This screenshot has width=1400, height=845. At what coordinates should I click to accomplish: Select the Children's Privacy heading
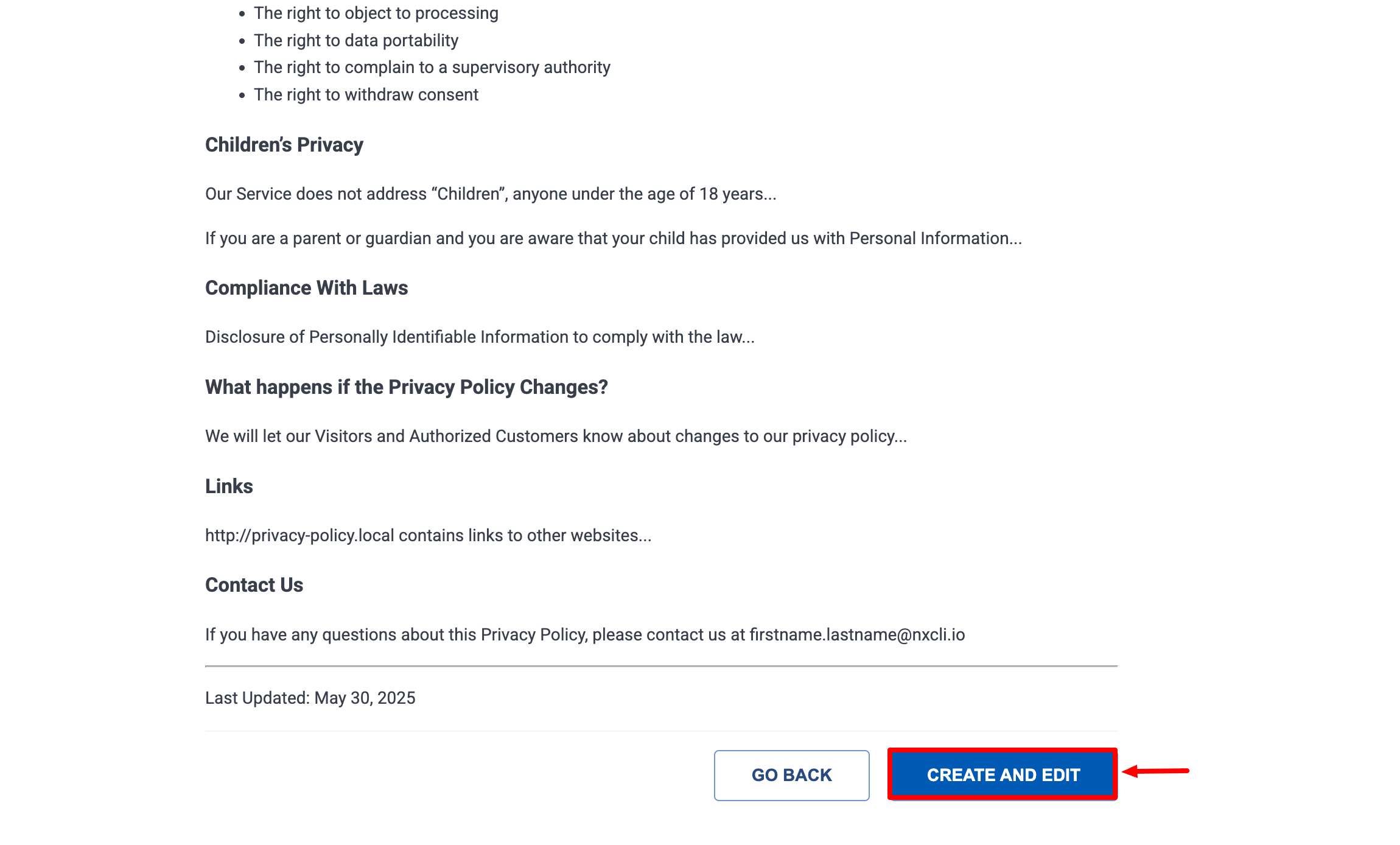pos(284,145)
